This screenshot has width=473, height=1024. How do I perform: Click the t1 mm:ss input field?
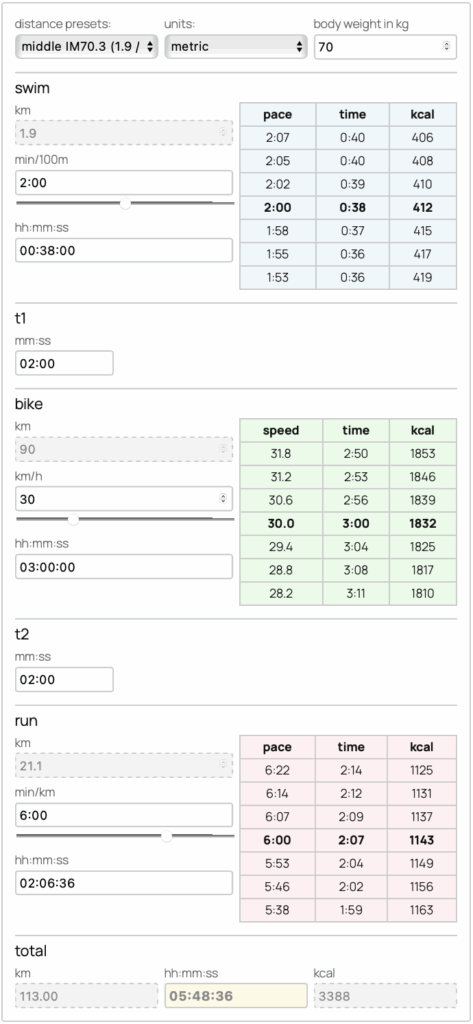tap(64, 363)
